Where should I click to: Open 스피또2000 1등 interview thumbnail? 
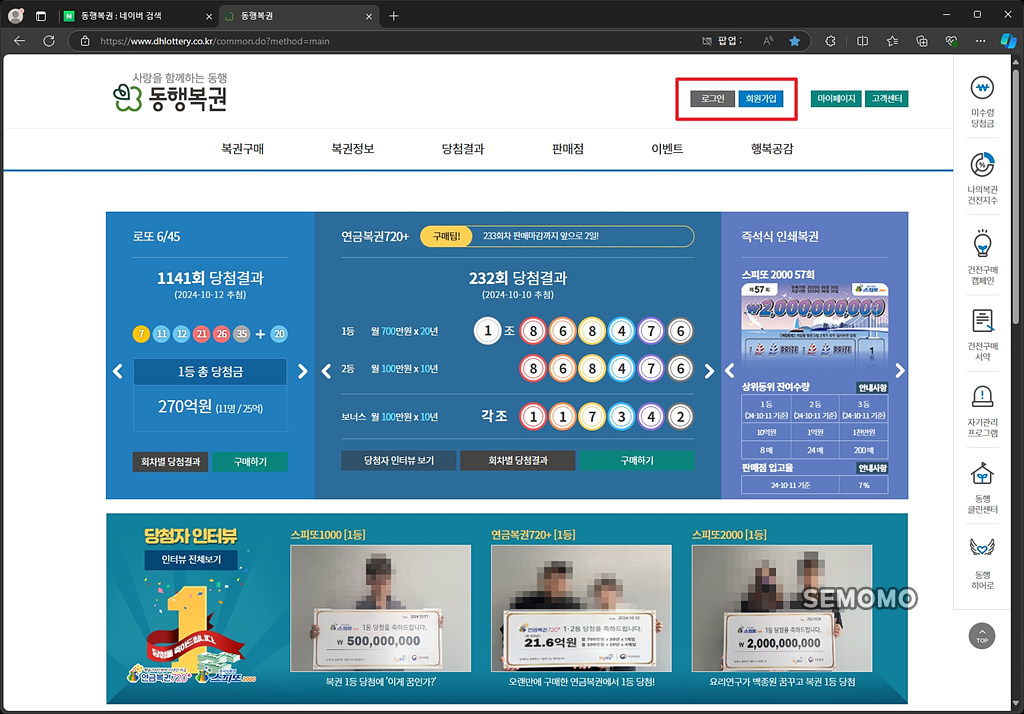782,608
